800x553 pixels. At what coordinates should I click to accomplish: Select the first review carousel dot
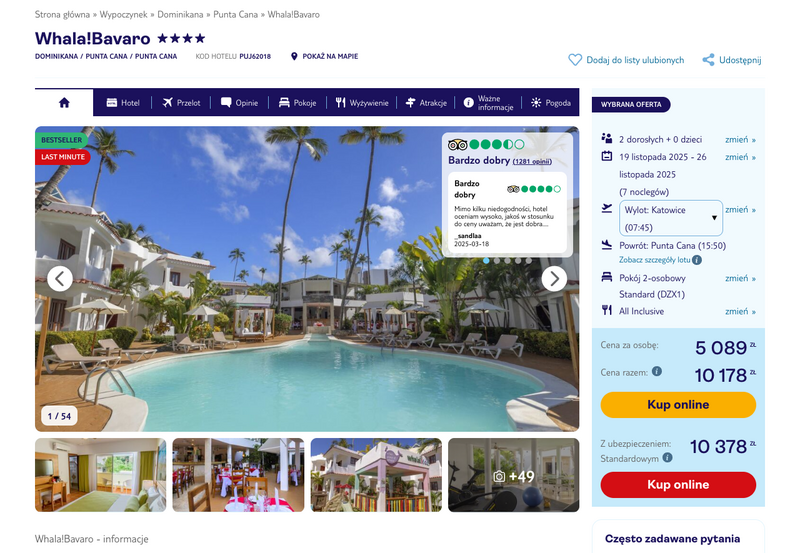486,261
